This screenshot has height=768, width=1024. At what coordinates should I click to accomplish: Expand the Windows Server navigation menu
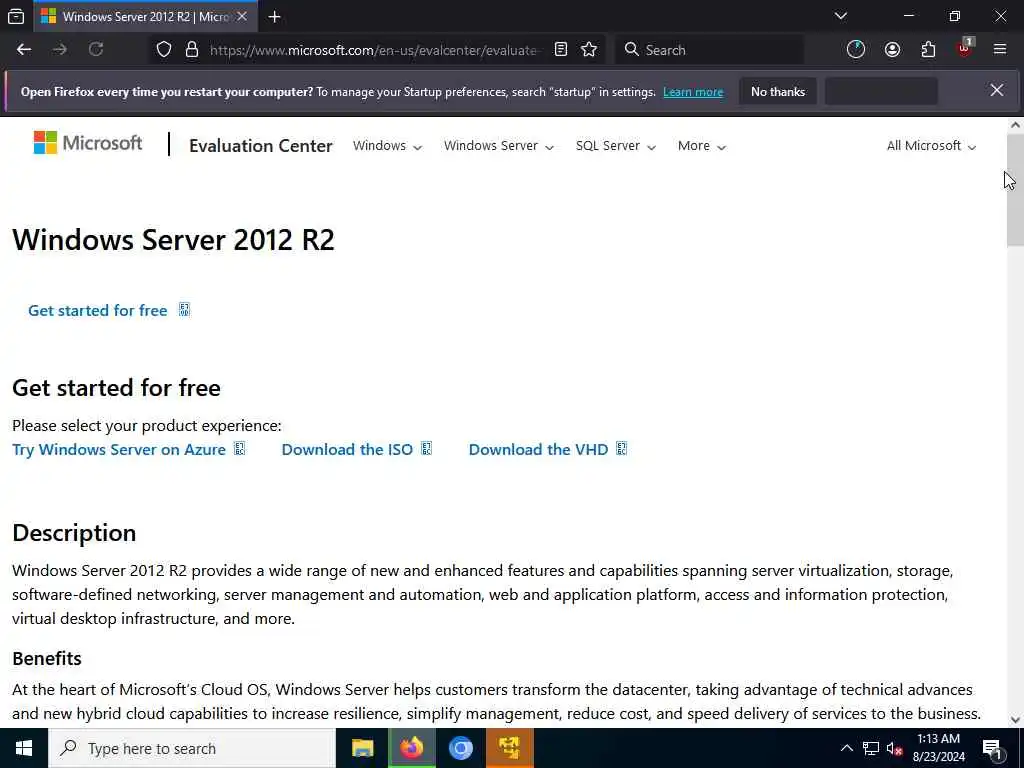pos(499,146)
